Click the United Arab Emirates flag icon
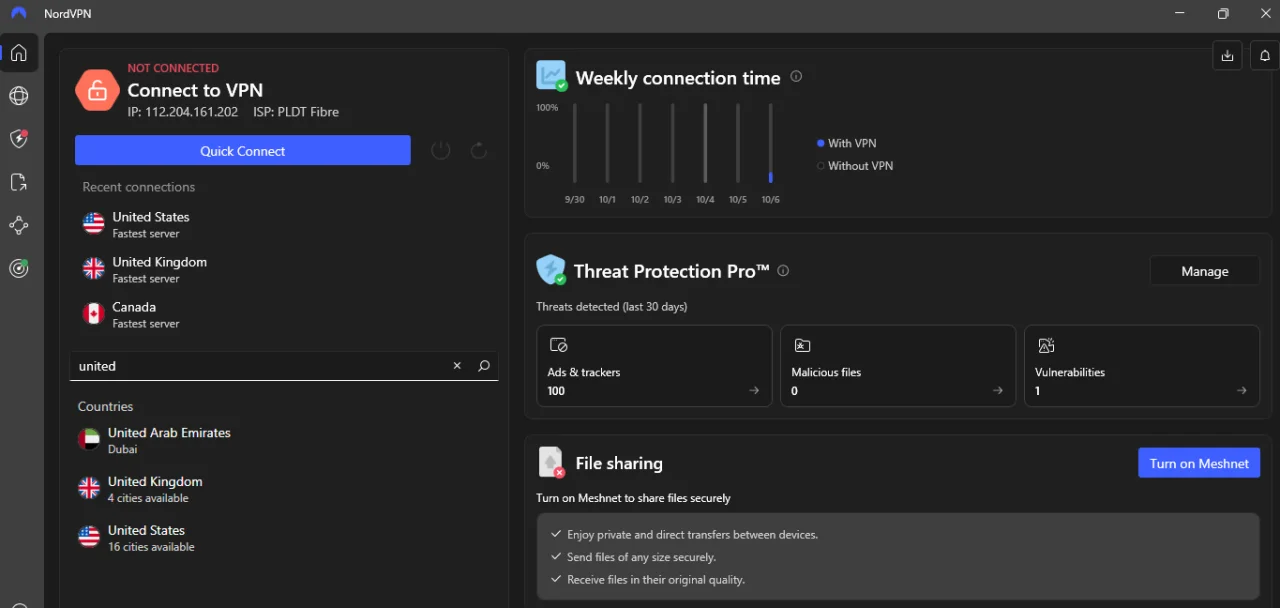1280x608 pixels. pyautogui.click(x=89, y=439)
